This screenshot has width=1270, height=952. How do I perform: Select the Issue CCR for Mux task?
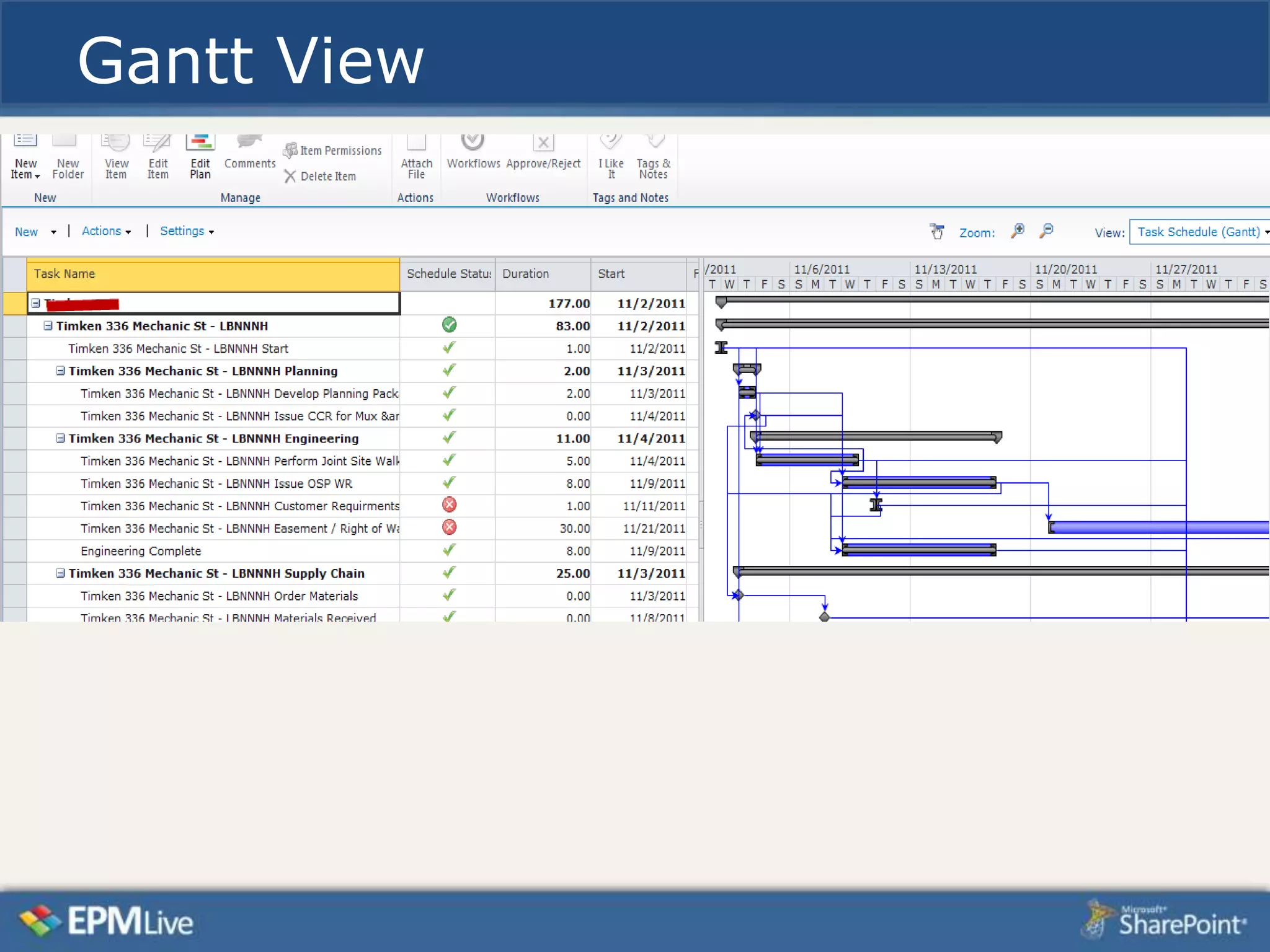[239, 416]
